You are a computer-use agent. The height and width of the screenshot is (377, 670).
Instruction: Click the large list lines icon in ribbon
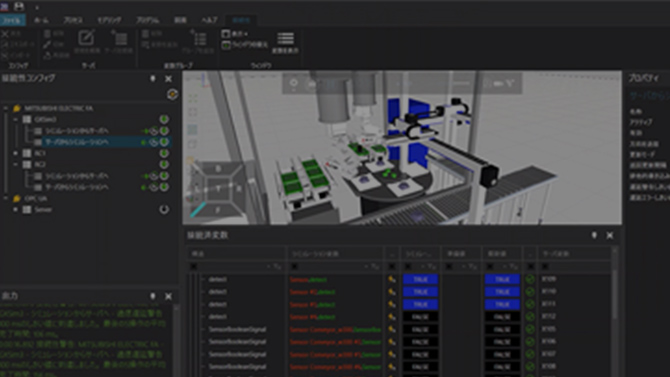[285, 38]
